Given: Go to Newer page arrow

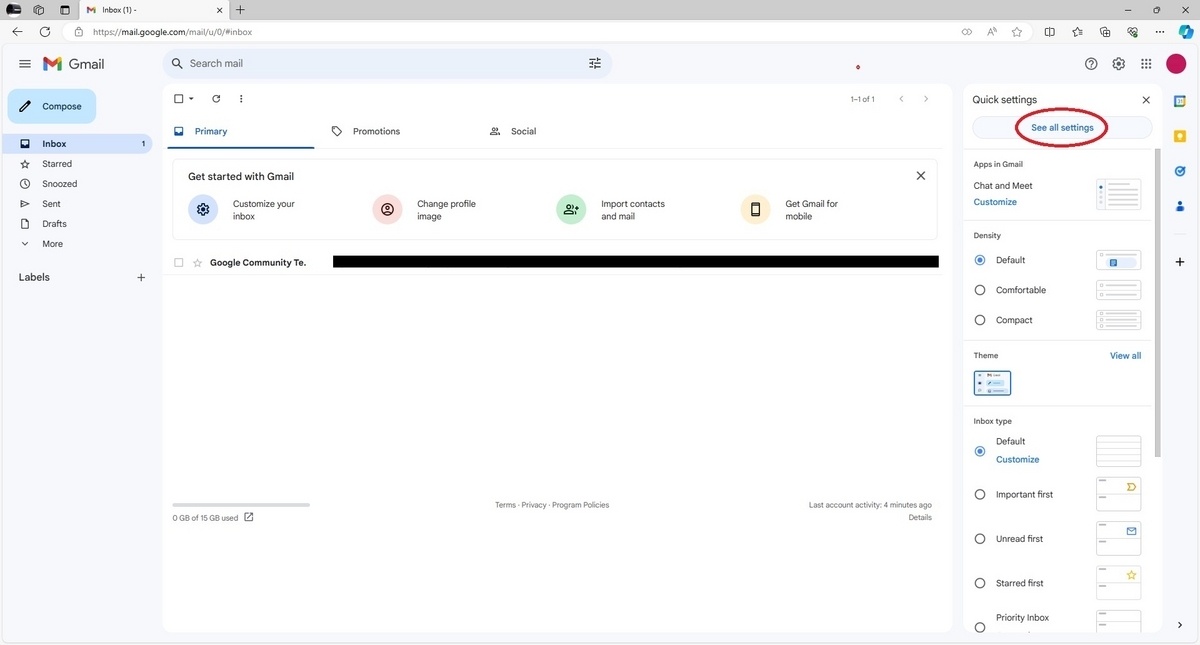Looking at the screenshot, I should [x=901, y=99].
